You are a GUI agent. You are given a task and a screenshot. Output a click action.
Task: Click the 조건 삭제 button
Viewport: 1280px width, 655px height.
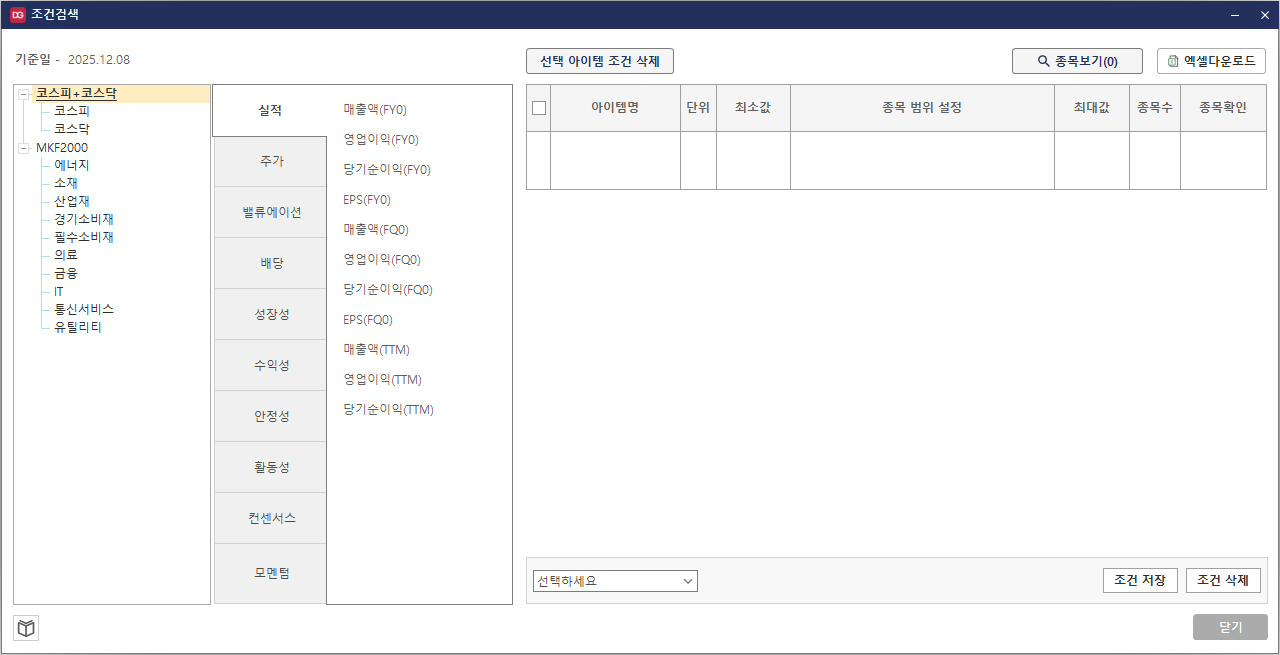pyautogui.click(x=1223, y=581)
